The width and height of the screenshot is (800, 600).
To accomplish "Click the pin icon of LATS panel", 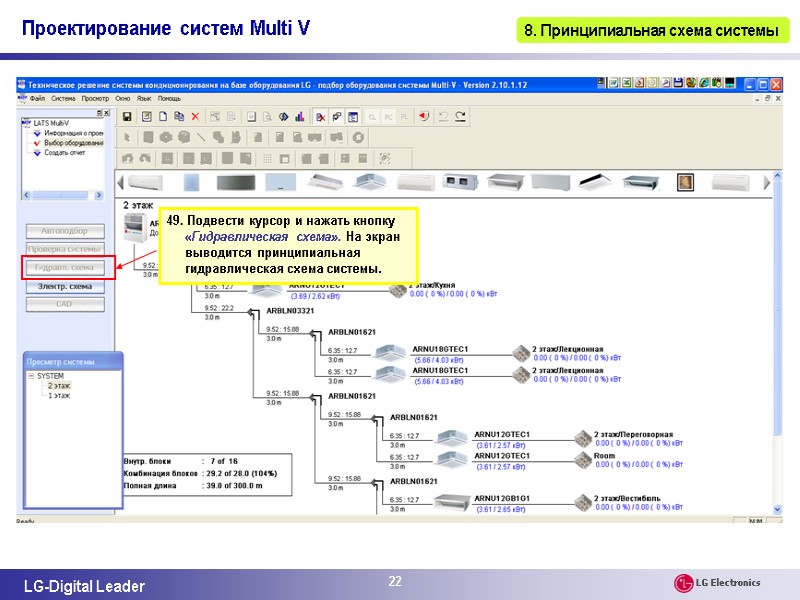I will (99, 113).
